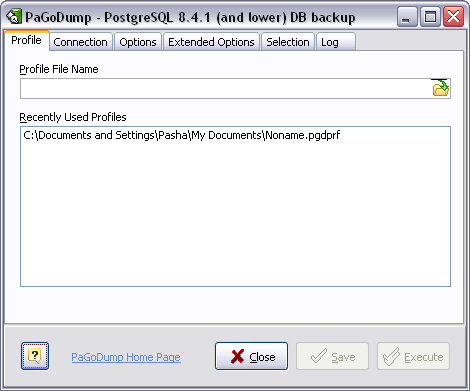Open the Options tab
Screen dimensions: 470x391
click(x=138, y=42)
